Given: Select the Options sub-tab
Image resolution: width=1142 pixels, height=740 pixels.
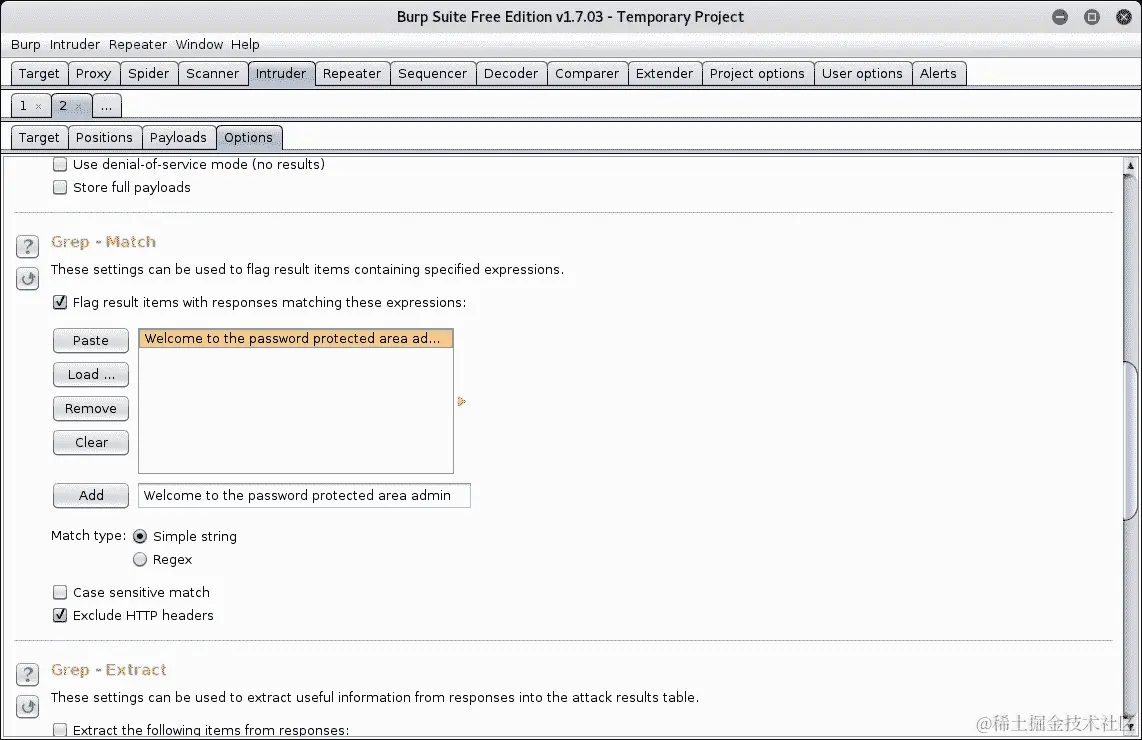Looking at the screenshot, I should pyautogui.click(x=248, y=138).
